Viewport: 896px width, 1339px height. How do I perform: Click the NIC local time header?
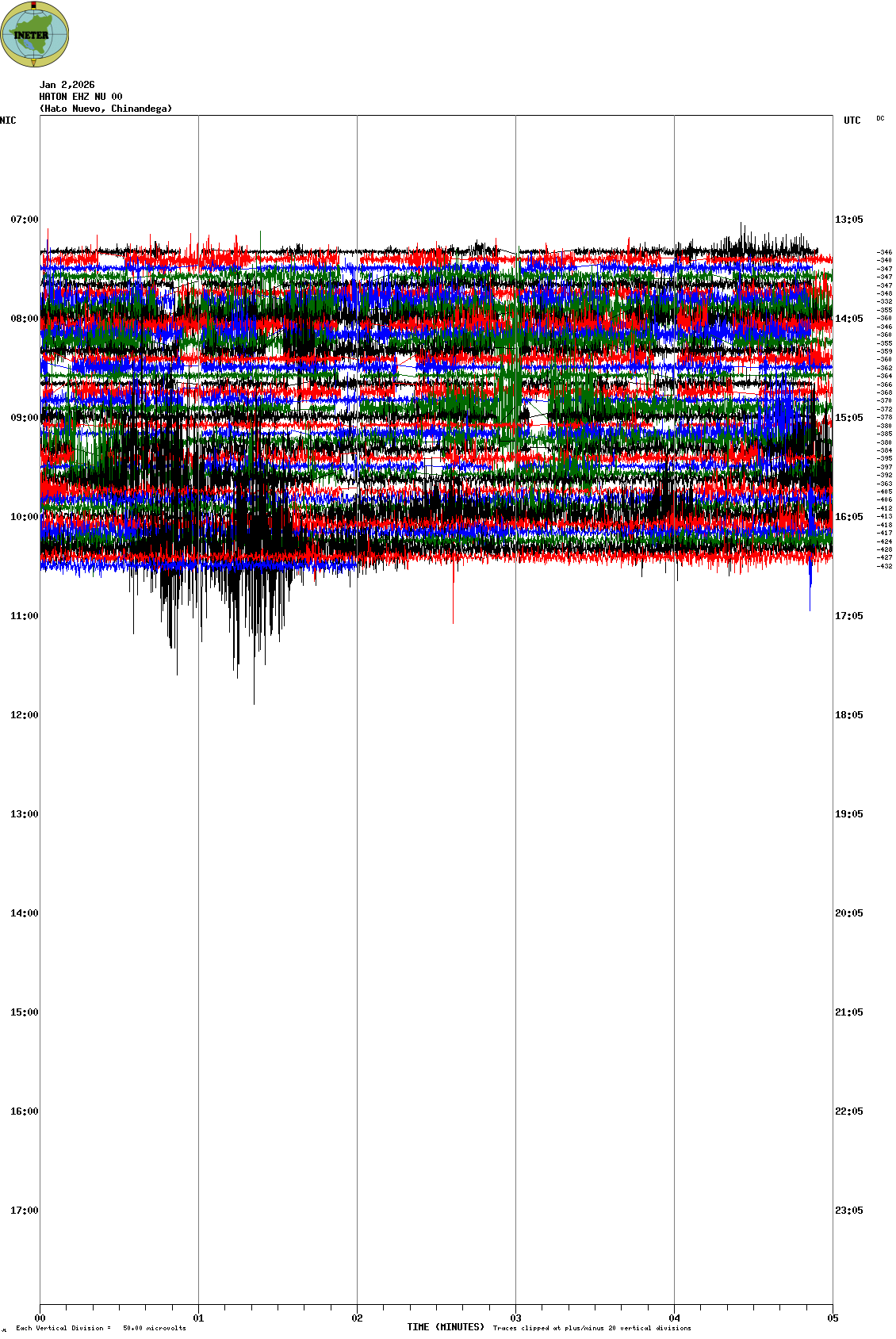pyautogui.click(x=8, y=121)
